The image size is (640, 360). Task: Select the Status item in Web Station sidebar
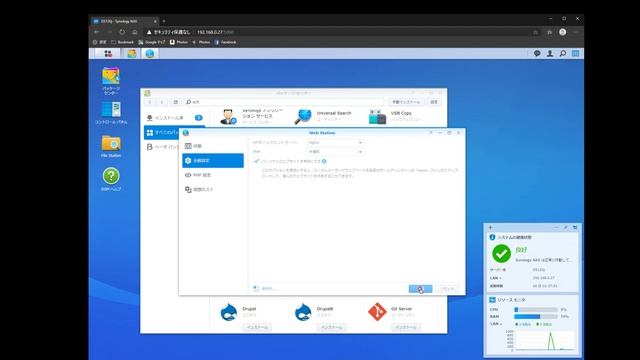pyautogui.click(x=213, y=146)
